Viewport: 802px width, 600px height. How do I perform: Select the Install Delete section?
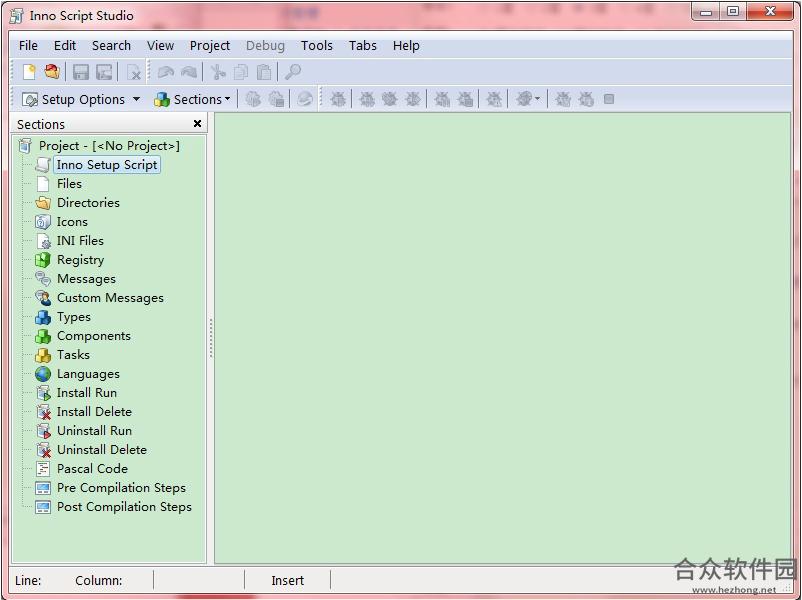pos(94,412)
